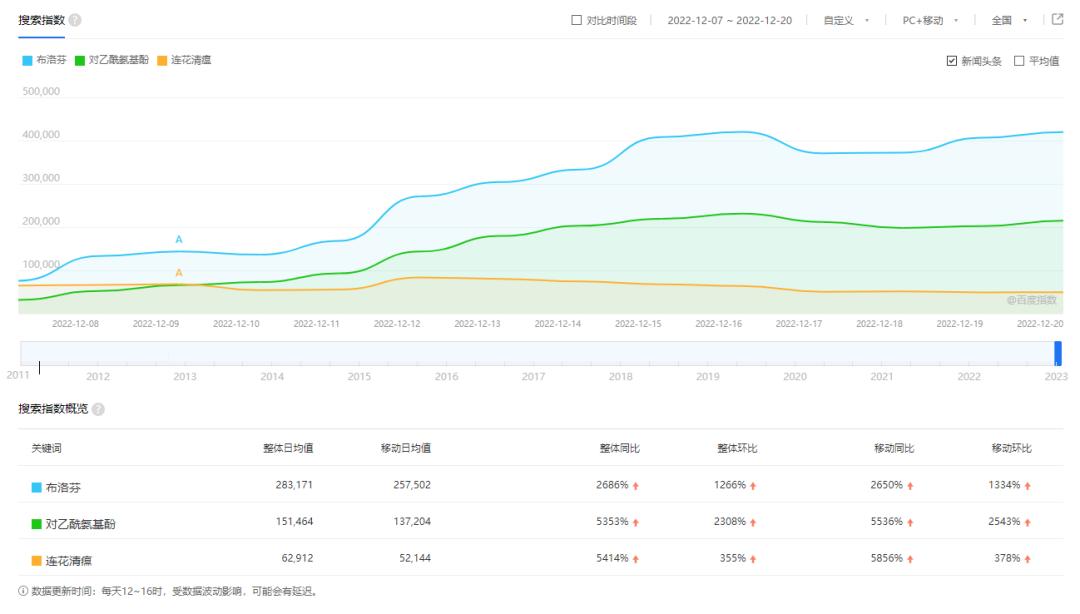The height and width of the screenshot is (614, 1080).
Task: Click 2022-12-16 label on chart x-axis
Action: coord(718,323)
